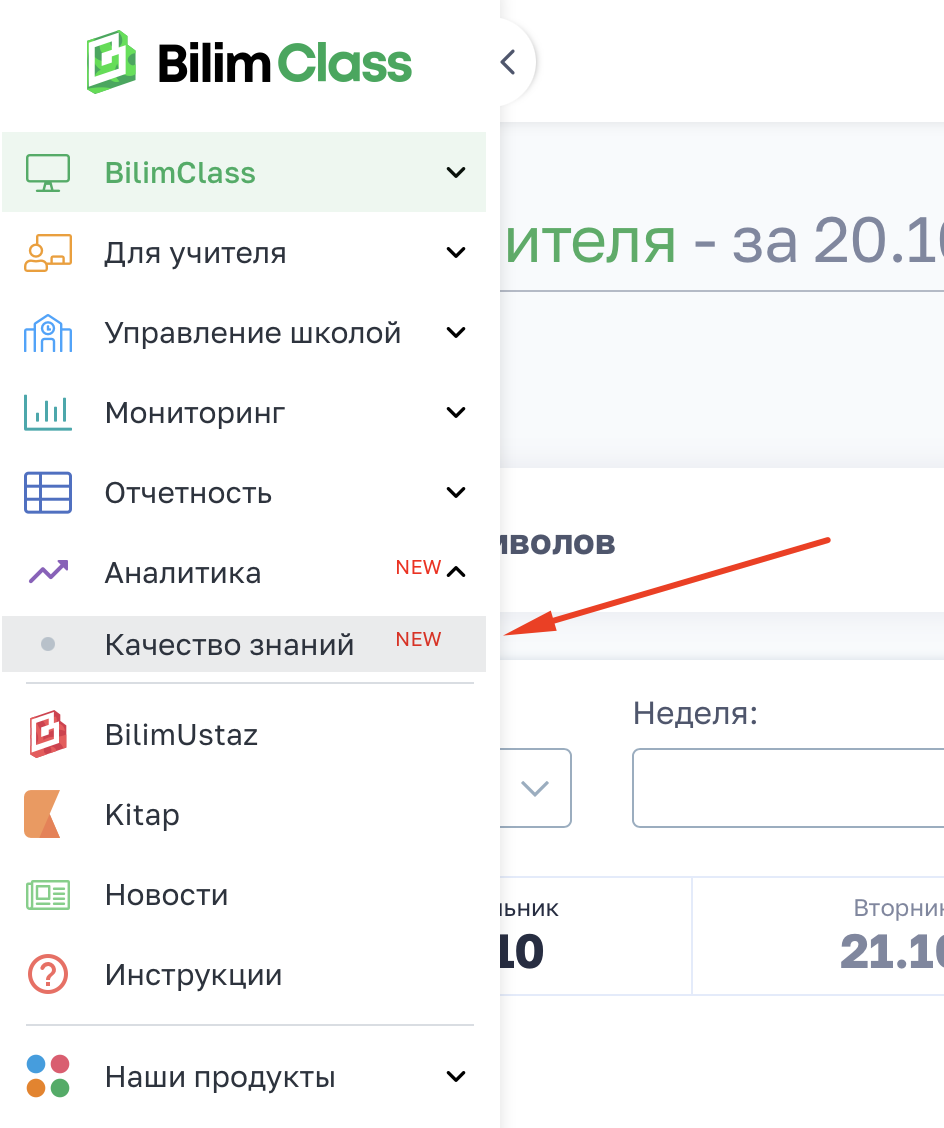Expand the Управление школой chevron
Image resolution: width=944 pixels, height=1128 pixels.
pyautogui.click(x=455, y=332)
